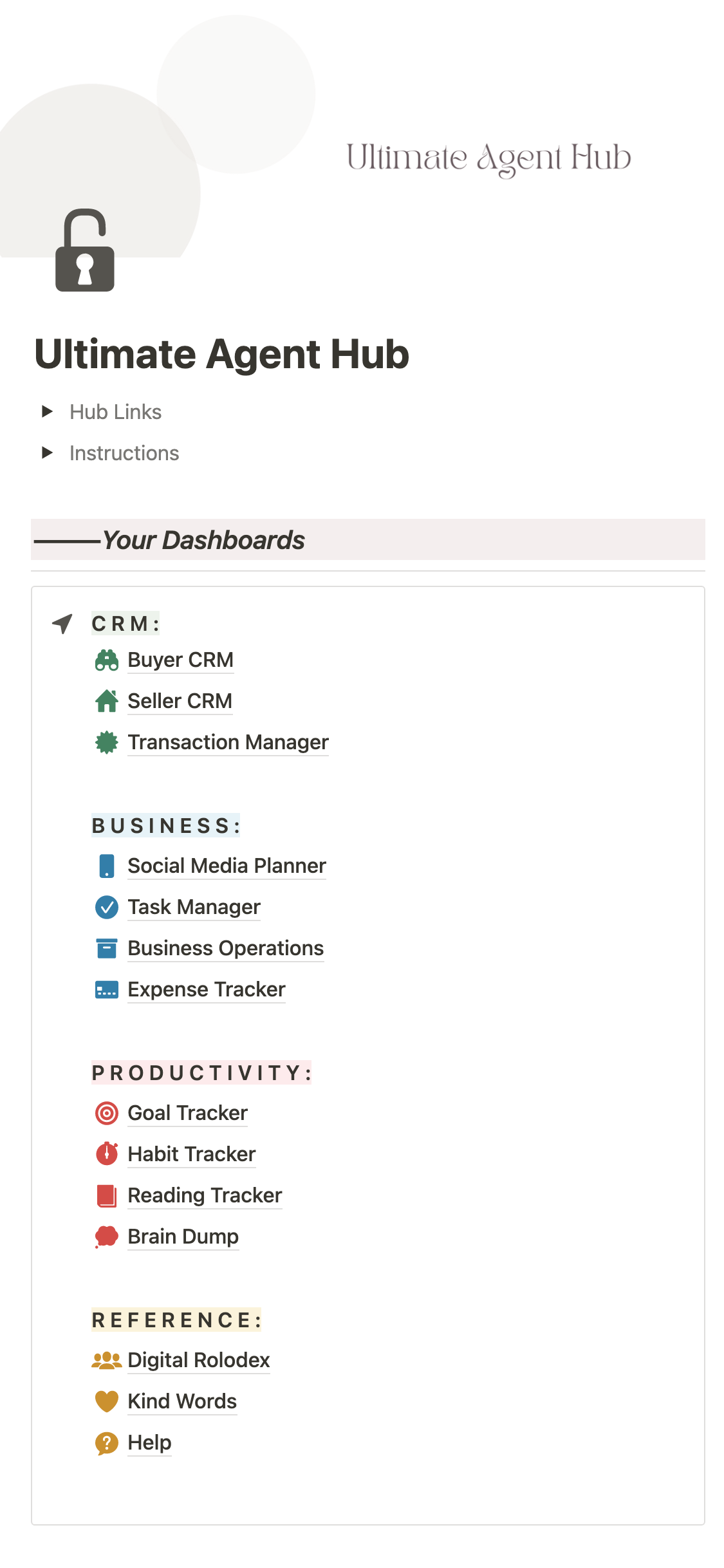Click the binoculars icon beside Buyer CRM
This screenshot has width=724, height=1568.
tap(107, 660)
